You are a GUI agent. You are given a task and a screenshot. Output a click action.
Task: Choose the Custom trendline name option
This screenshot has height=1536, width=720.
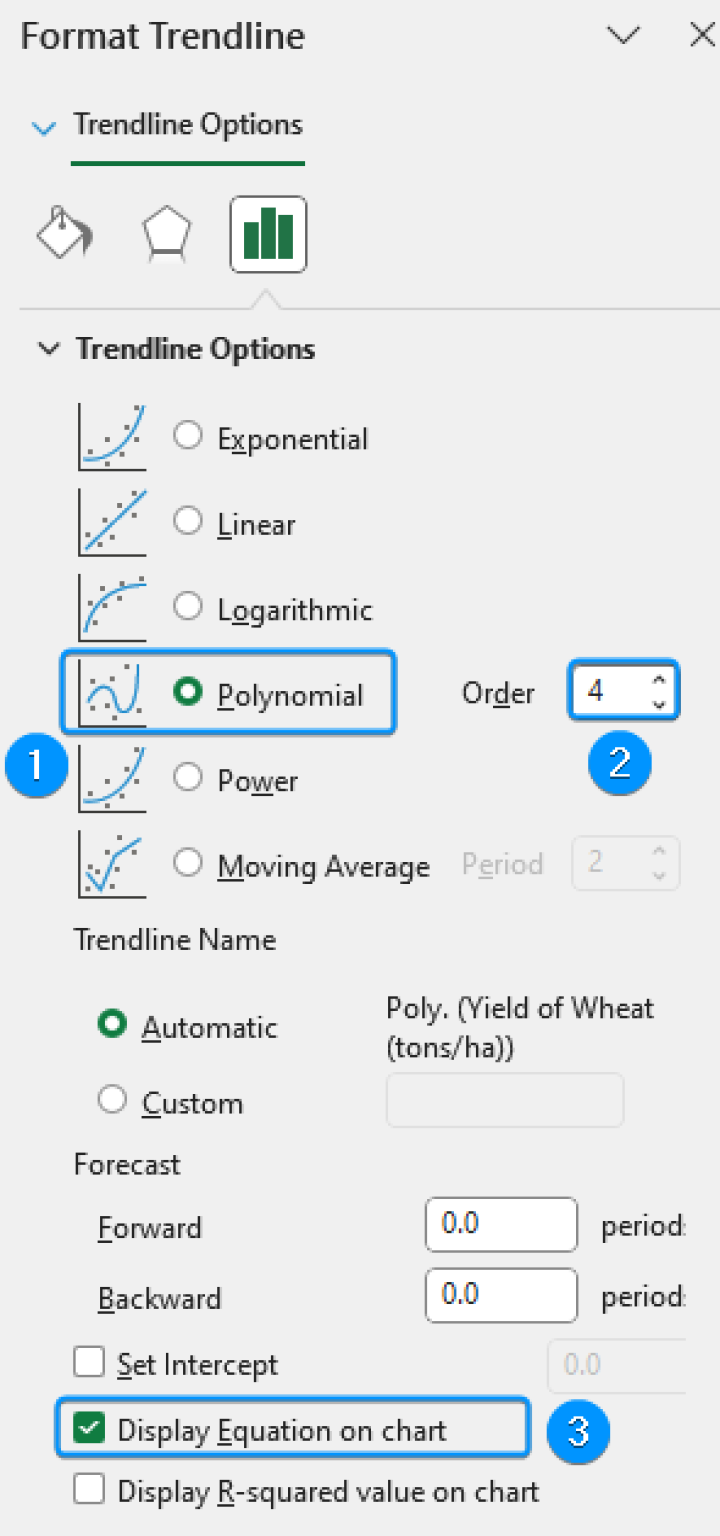coord(112,1099)
